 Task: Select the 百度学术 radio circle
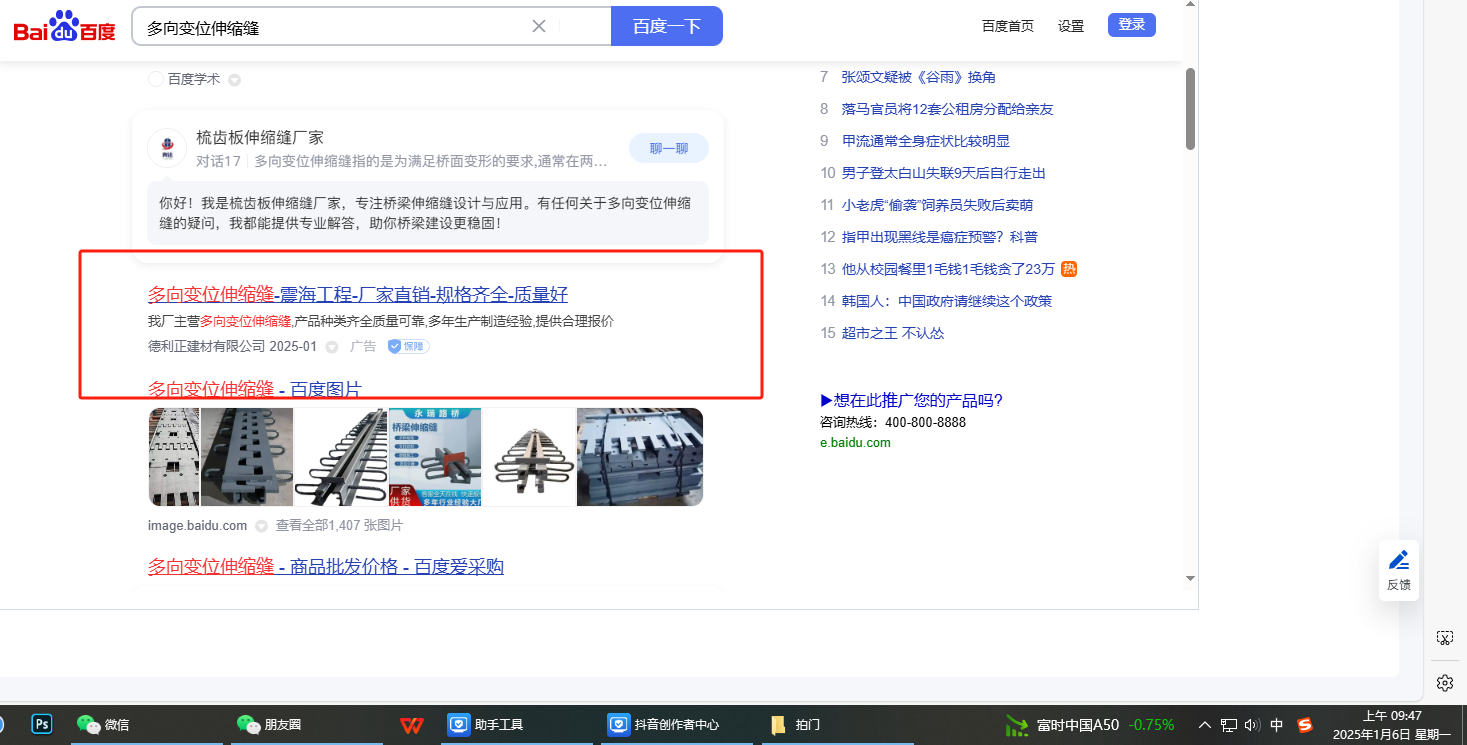click(x=156, y=79)
